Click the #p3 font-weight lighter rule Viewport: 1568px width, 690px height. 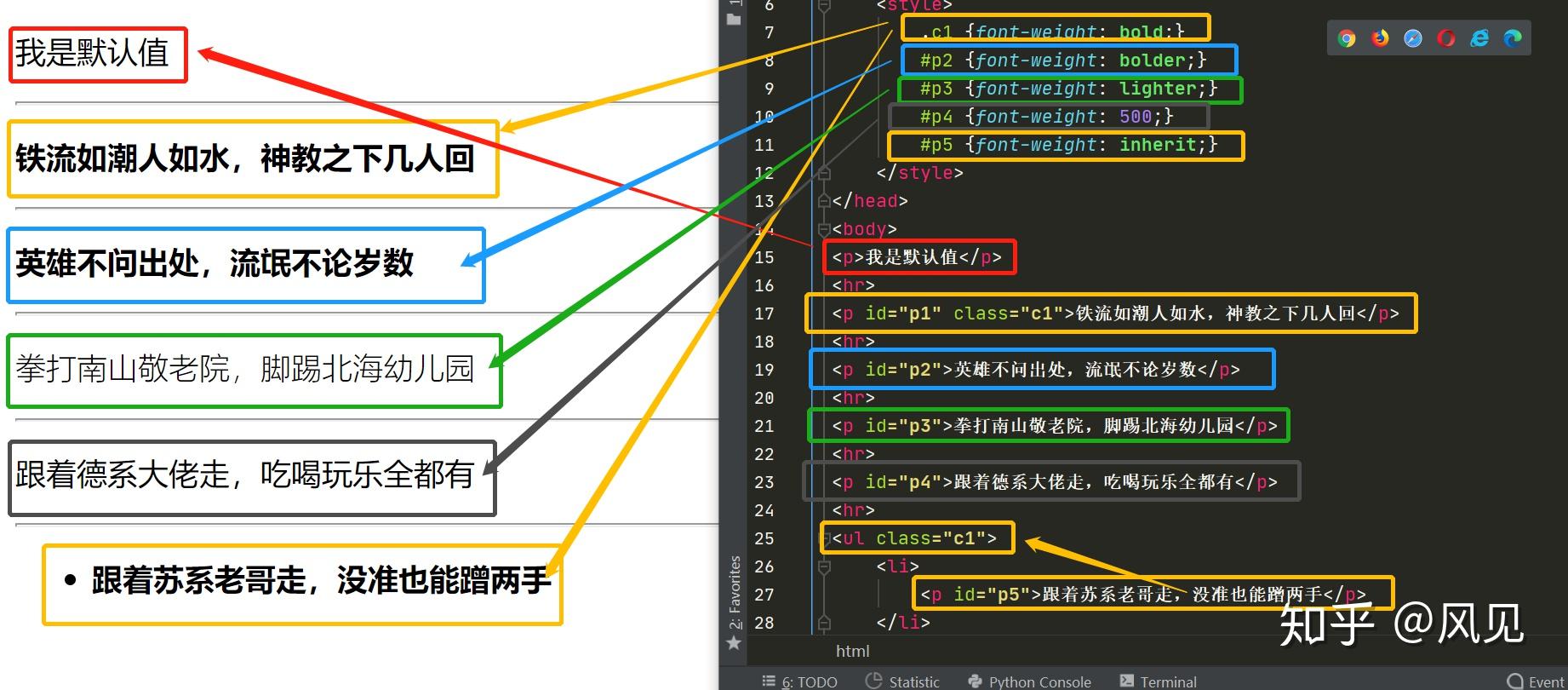1069,89
